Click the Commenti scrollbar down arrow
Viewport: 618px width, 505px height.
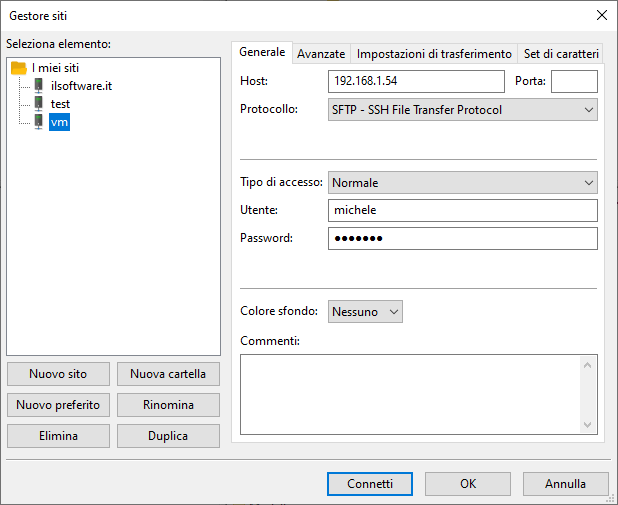tap(587, 425)
